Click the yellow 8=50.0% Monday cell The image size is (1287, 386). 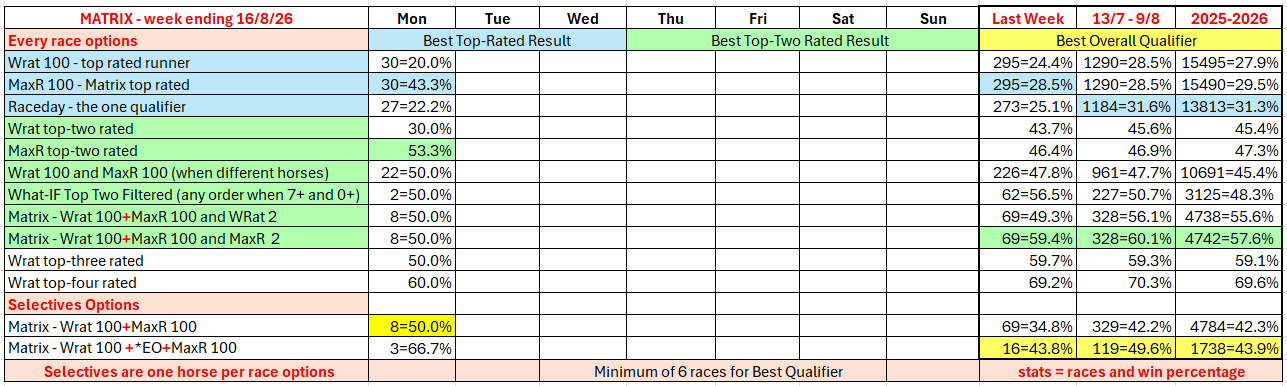point(411,326)
